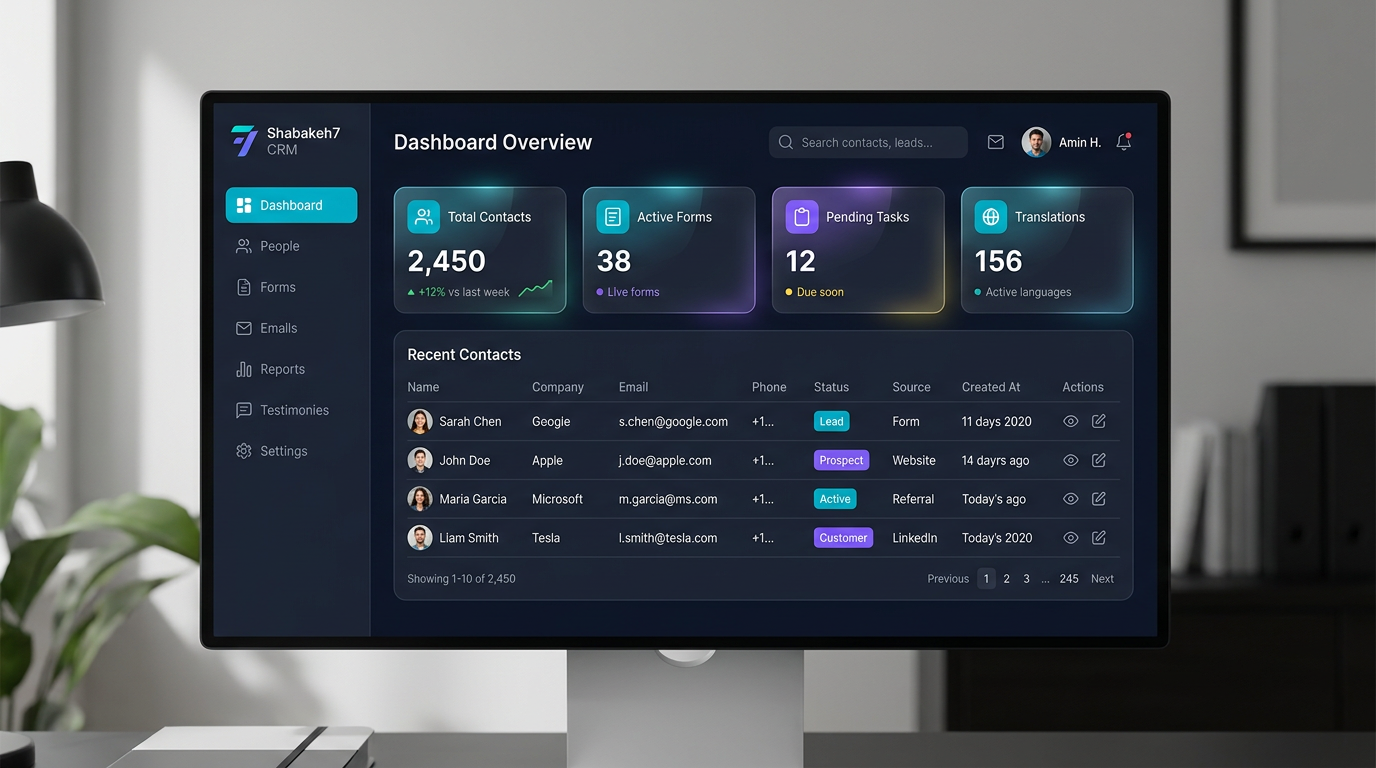Screen dimensions: 1376x768
Task: Toggle visibility of Sarah Chen's record
Action: pyautogui.click(x=1070, y=421)
